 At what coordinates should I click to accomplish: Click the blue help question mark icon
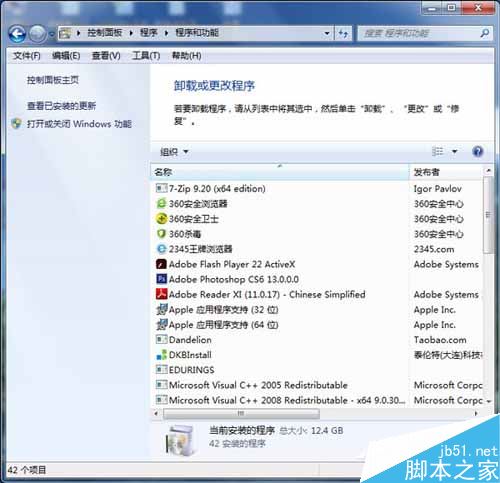[478, 152]
